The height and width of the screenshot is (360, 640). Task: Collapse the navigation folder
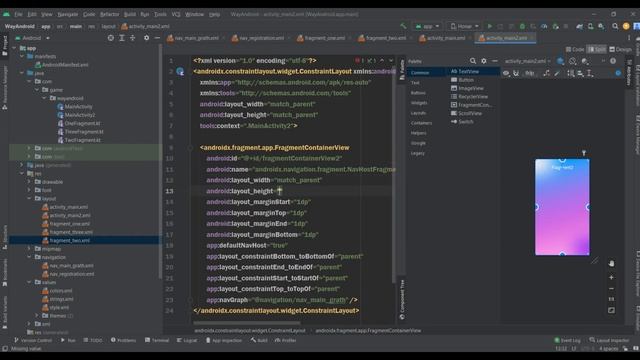(29, 257)
